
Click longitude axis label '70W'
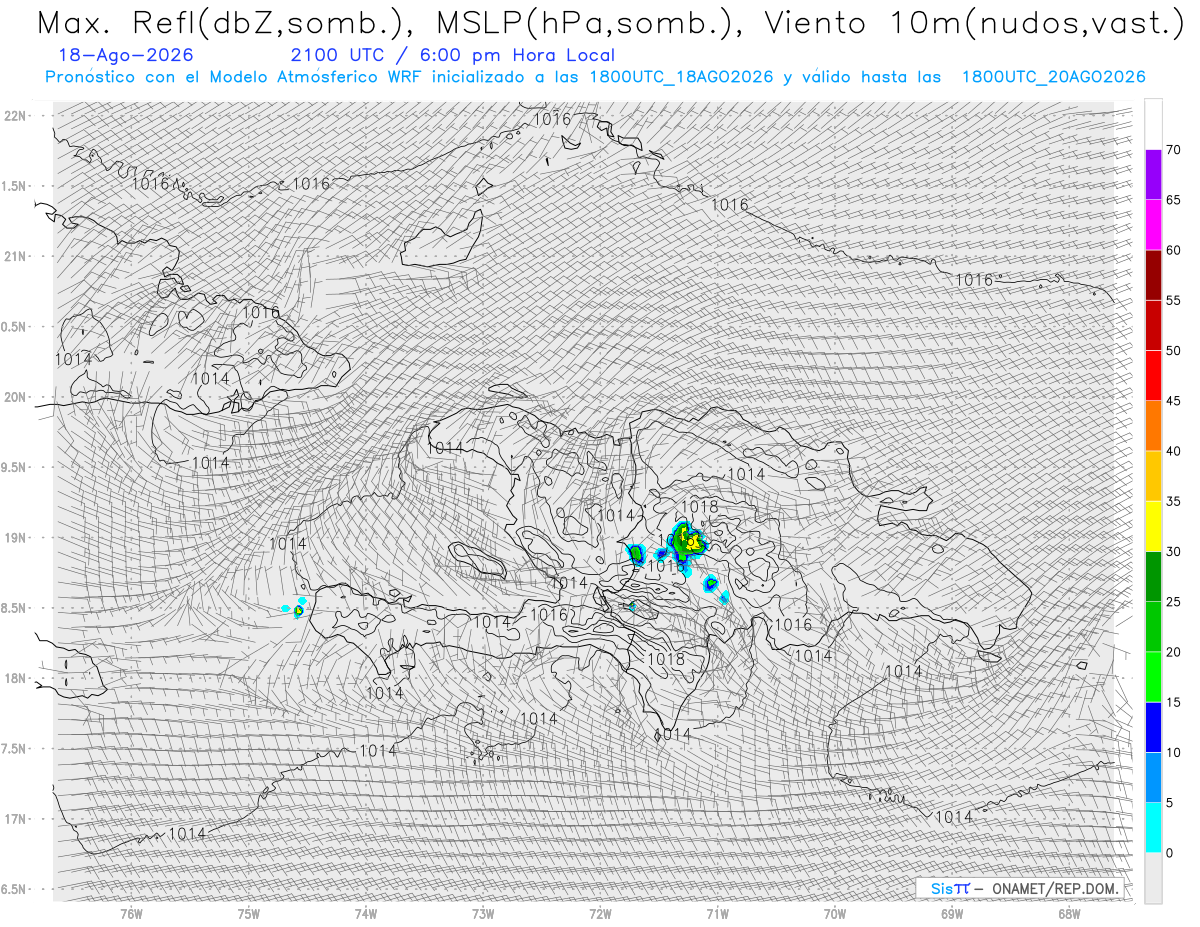point(835,913)
